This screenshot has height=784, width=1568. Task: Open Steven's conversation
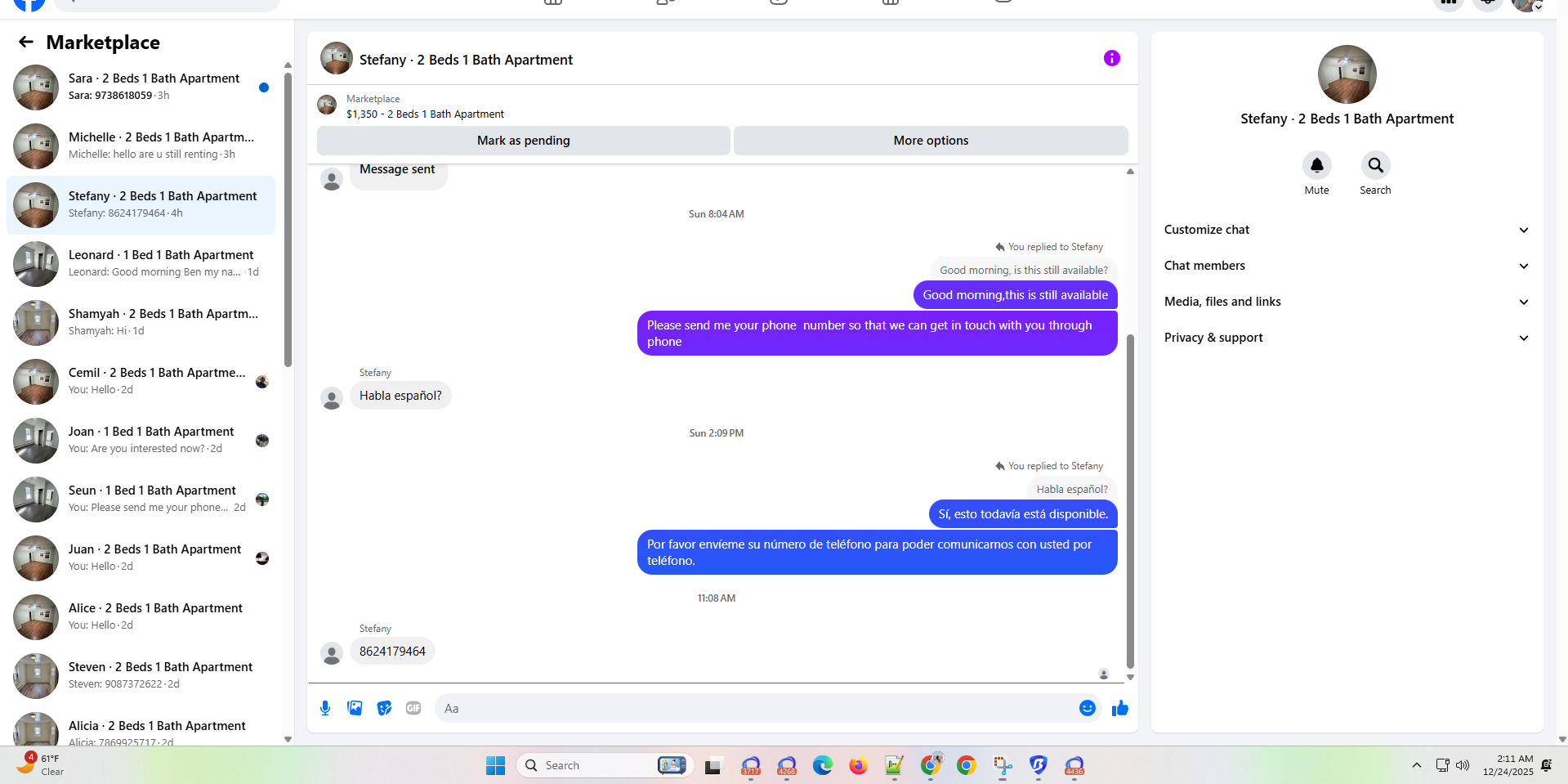click(x=141, y=676)
